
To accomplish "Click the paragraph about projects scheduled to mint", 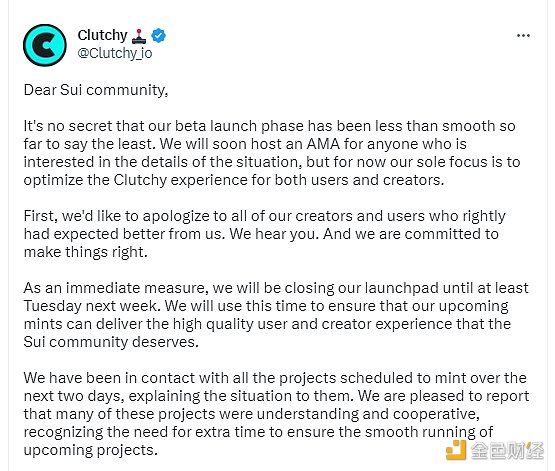I will tap(276, 414).
